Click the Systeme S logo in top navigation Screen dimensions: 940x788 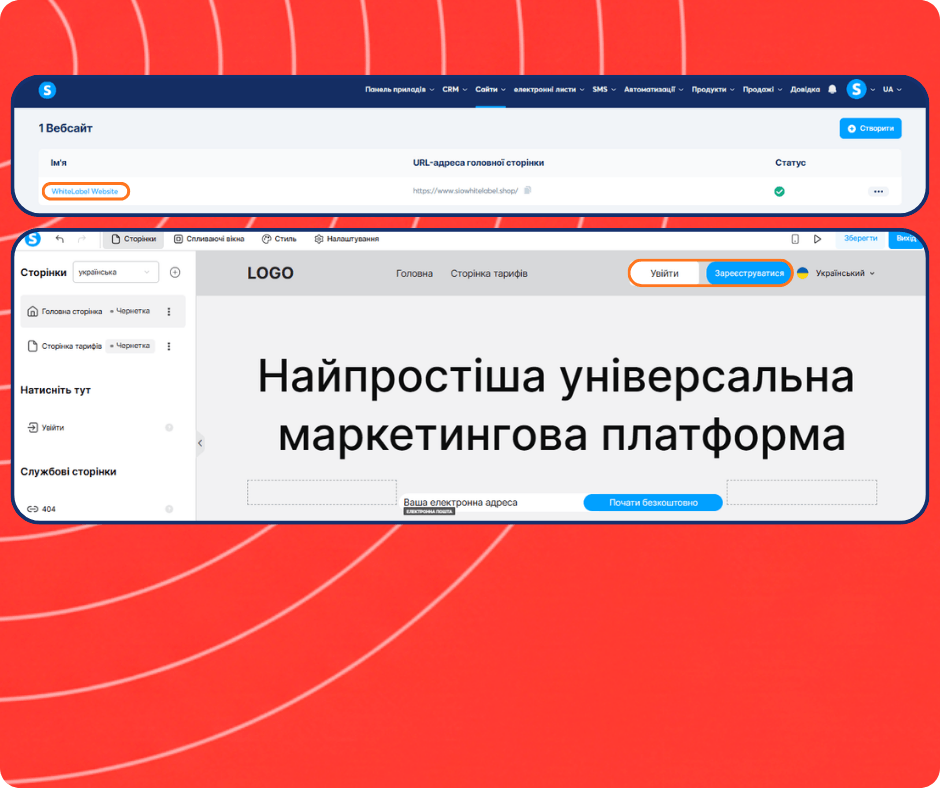point(47,90)
